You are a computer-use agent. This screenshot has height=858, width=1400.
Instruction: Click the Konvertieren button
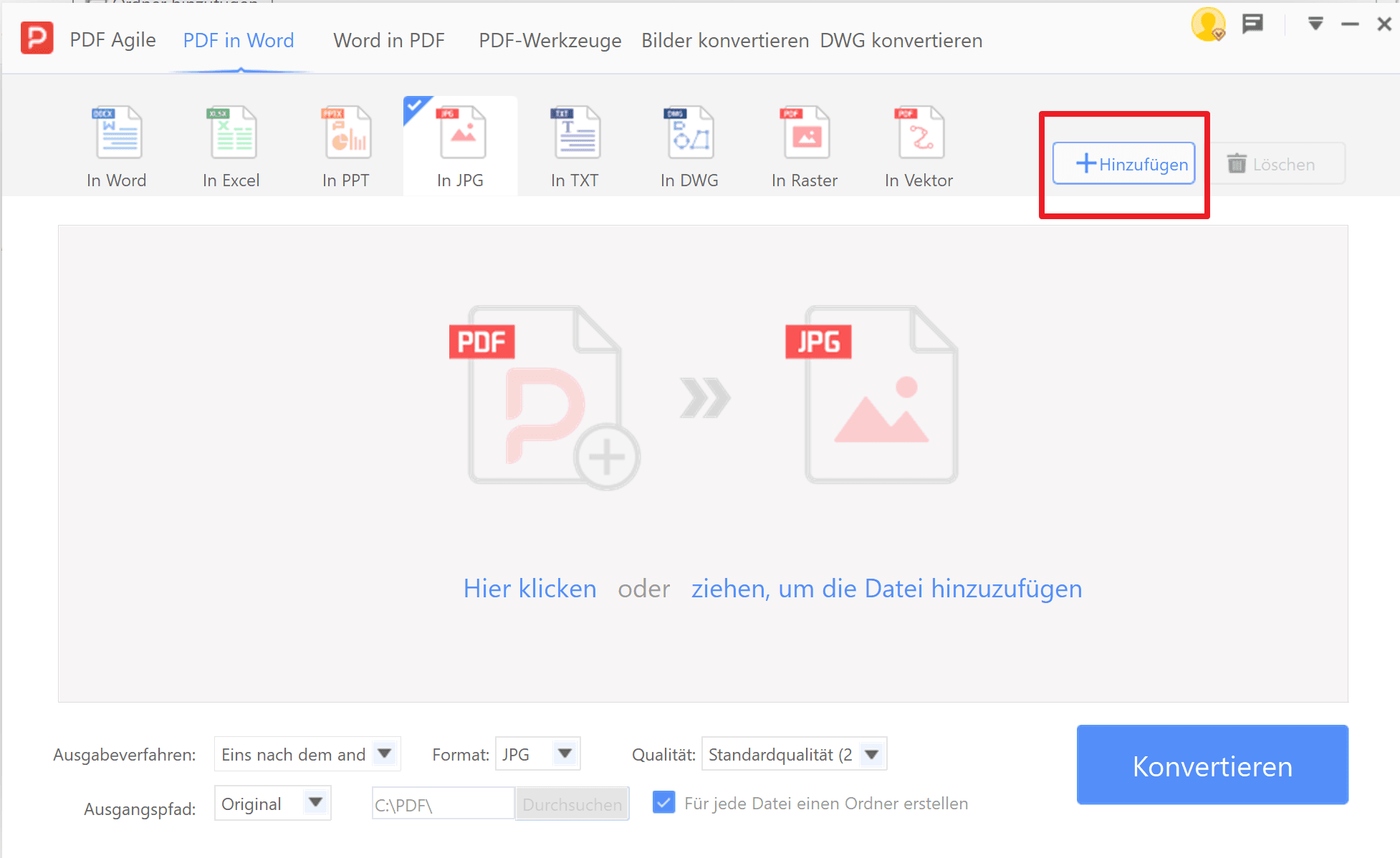tap(1212, 765)
